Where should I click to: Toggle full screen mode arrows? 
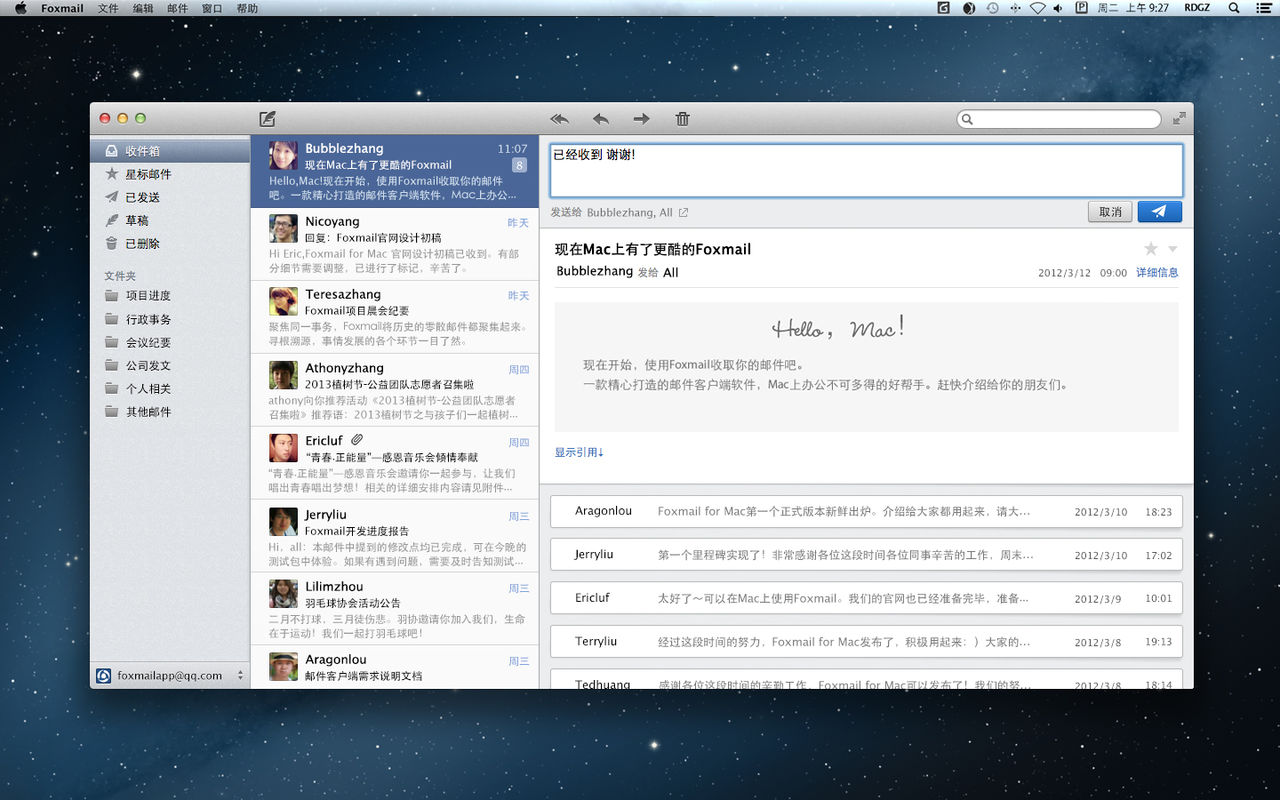[1179, 118]
